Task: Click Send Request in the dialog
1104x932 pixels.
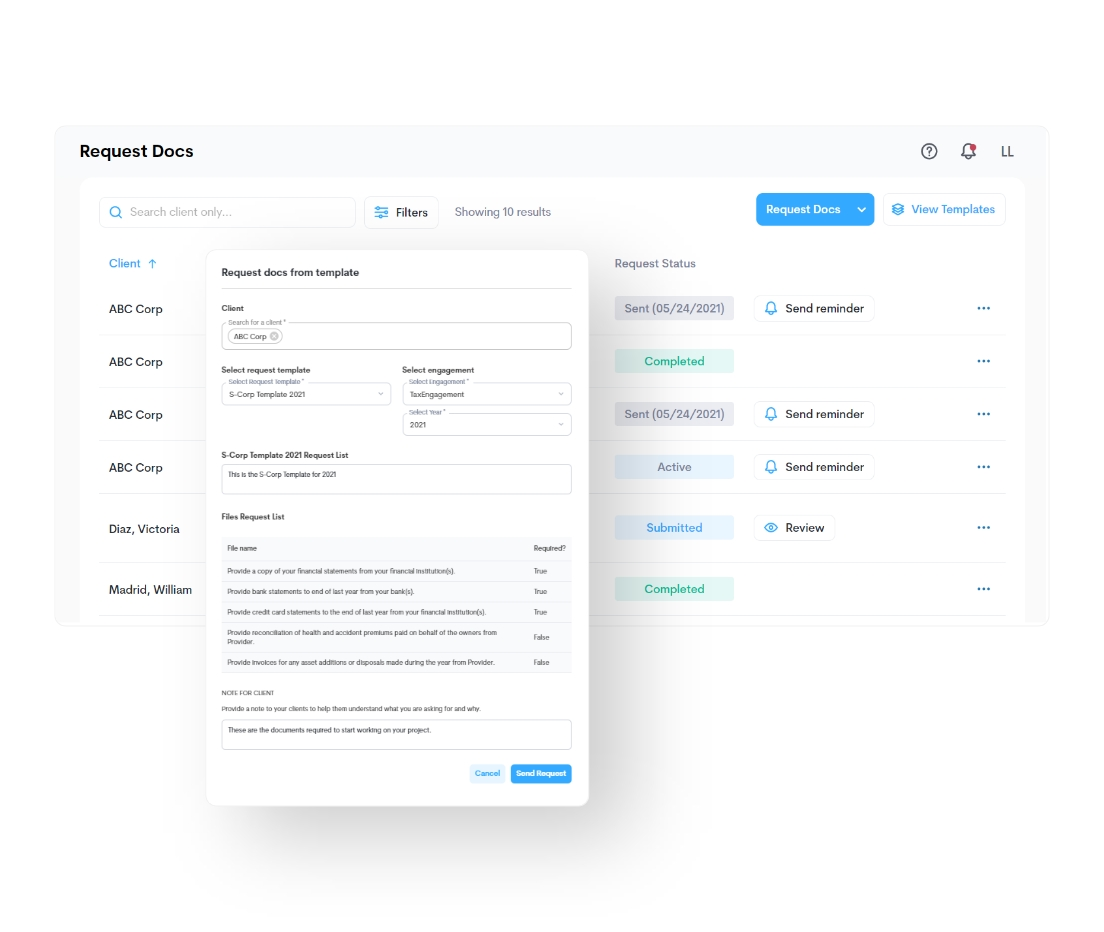Action: click(541, 774)
